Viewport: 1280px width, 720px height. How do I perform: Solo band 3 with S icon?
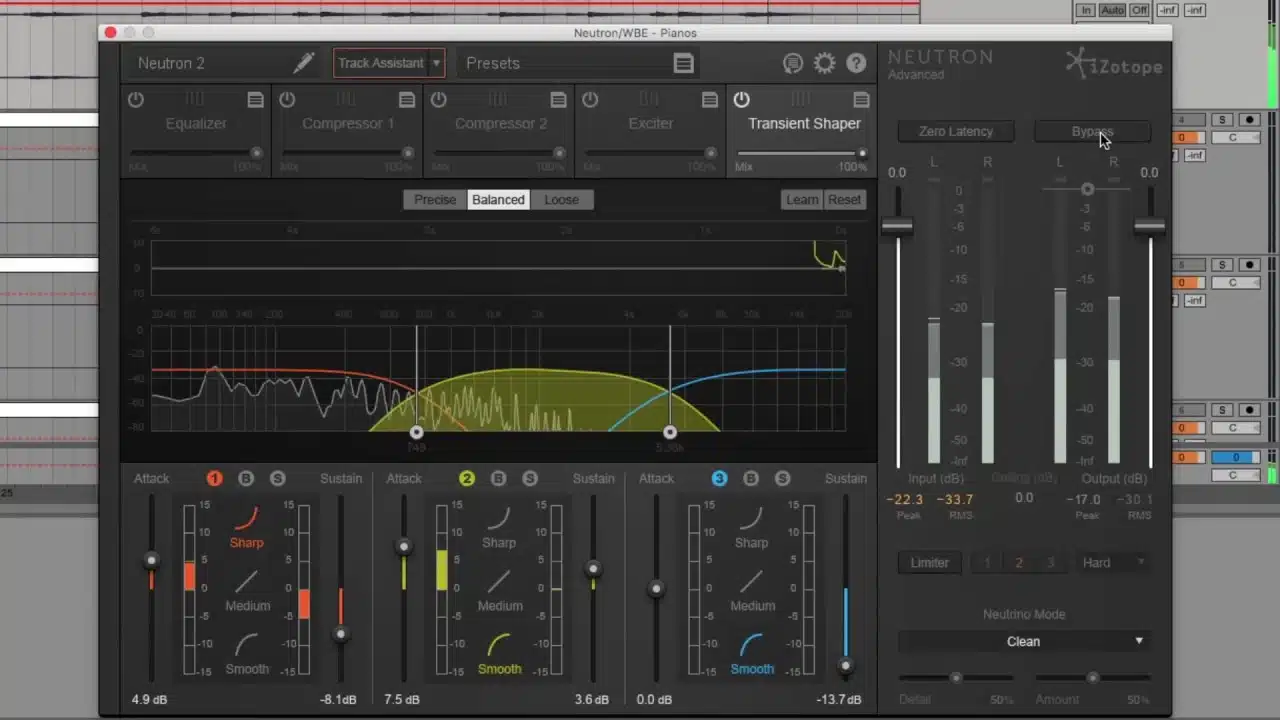pos(783,479)
